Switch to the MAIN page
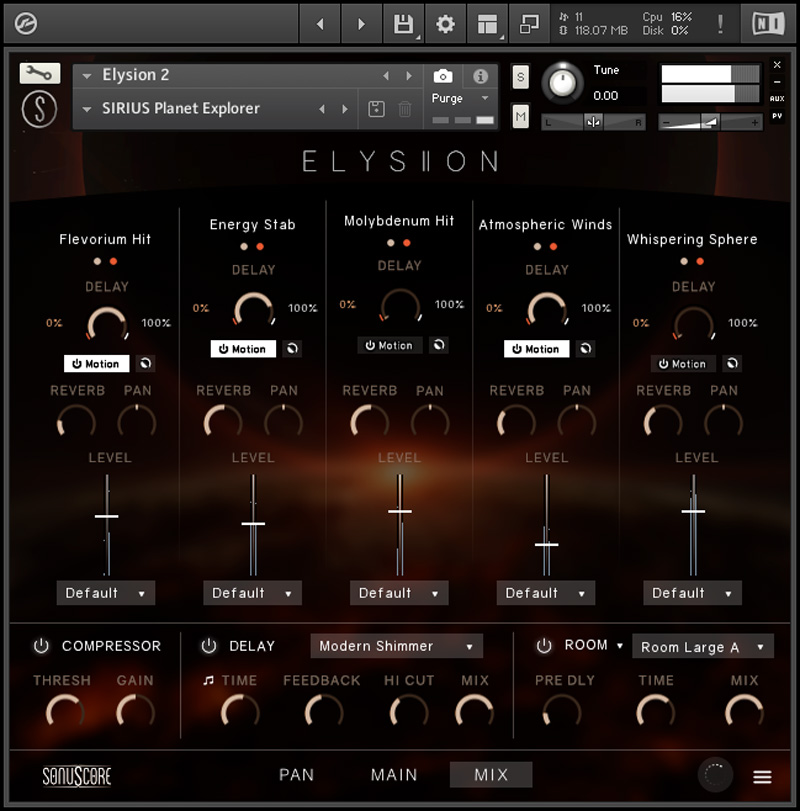Screen dimensions: 800x811 (394, 774)
